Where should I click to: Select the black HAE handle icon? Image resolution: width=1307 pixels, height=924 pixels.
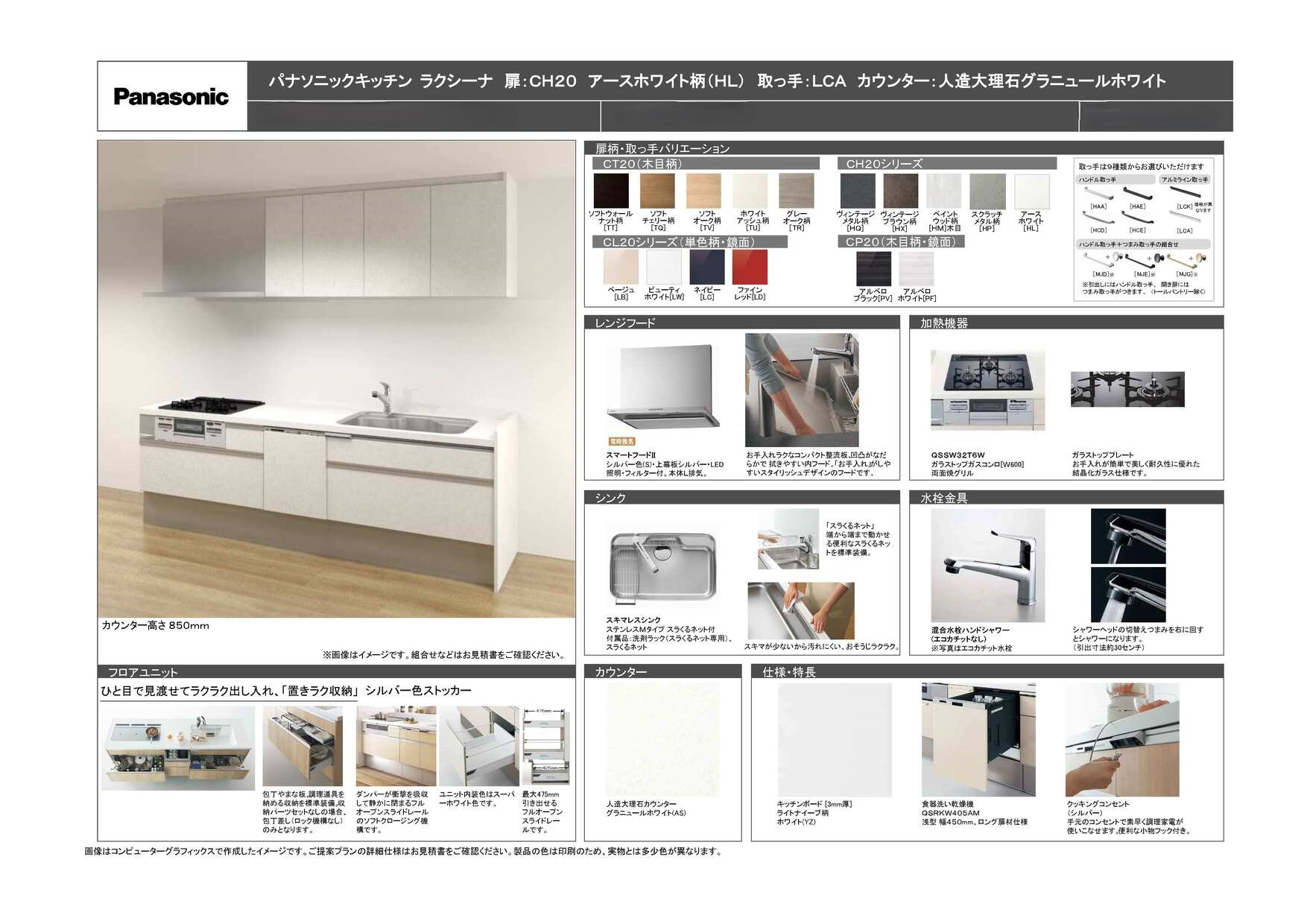coord(1137,194)
